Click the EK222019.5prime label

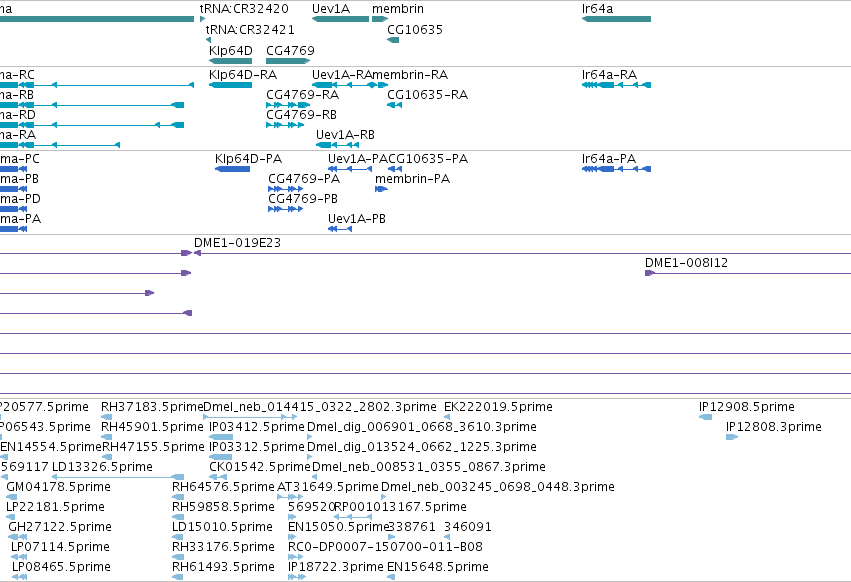(498, 407)
